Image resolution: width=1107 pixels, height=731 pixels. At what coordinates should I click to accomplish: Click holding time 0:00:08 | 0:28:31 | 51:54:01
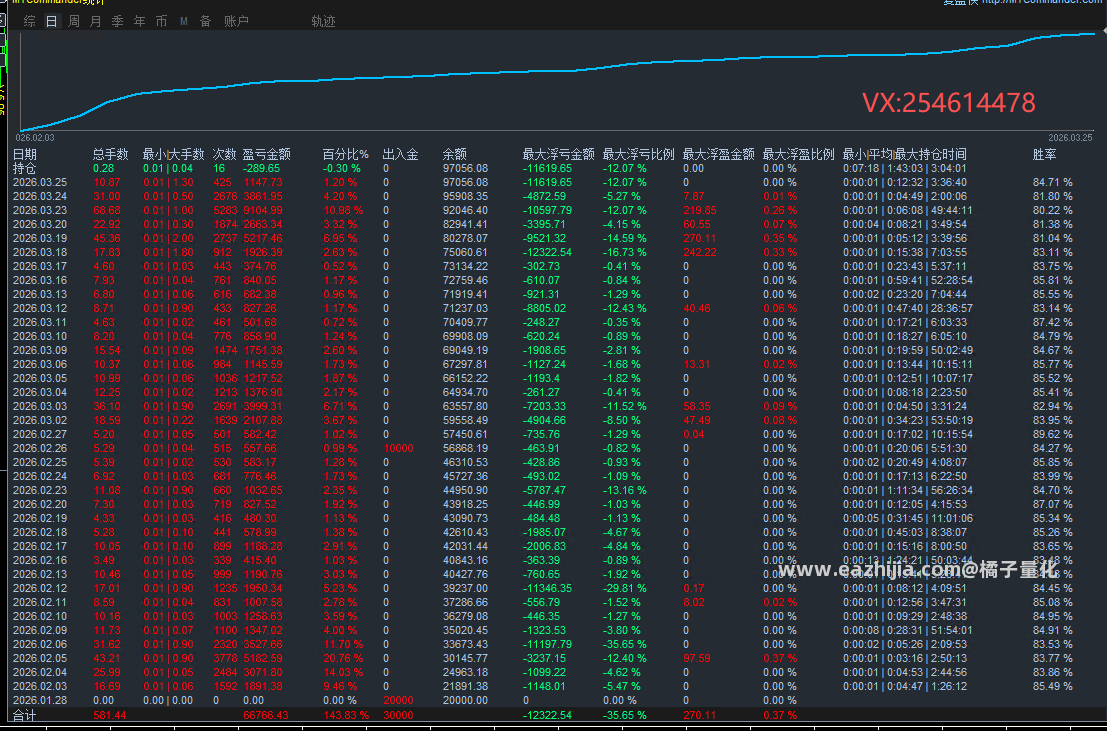(x=908, y=630)
